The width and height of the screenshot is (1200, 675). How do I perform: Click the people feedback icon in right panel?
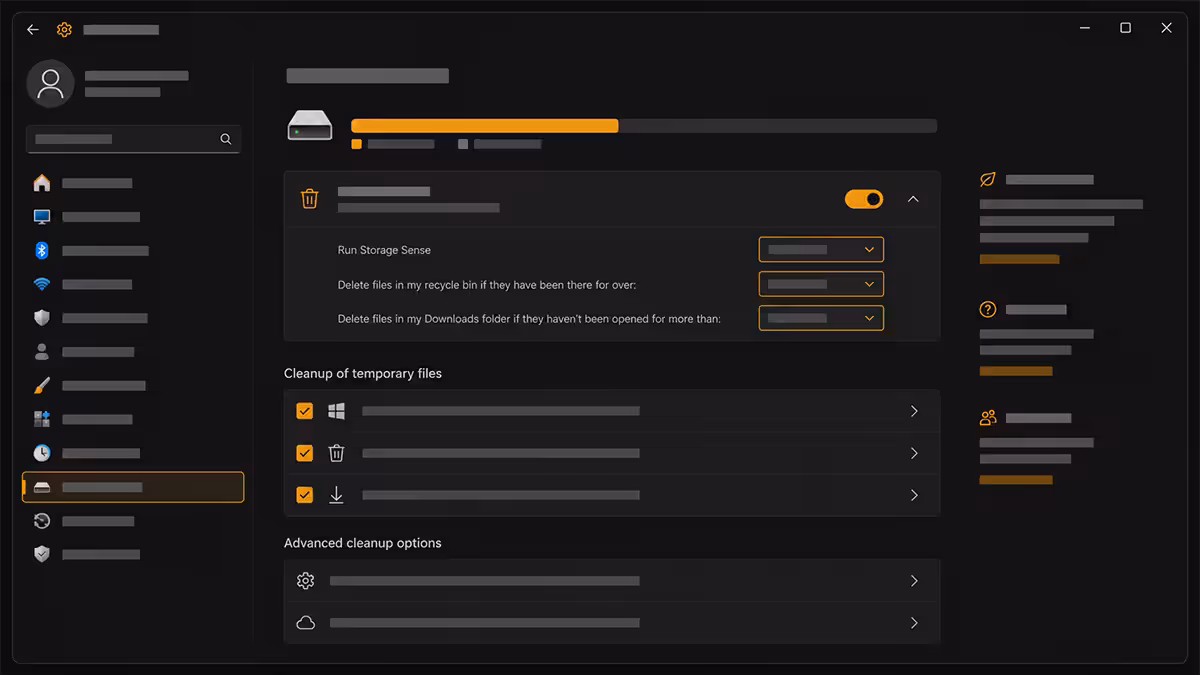pos(988,418)
